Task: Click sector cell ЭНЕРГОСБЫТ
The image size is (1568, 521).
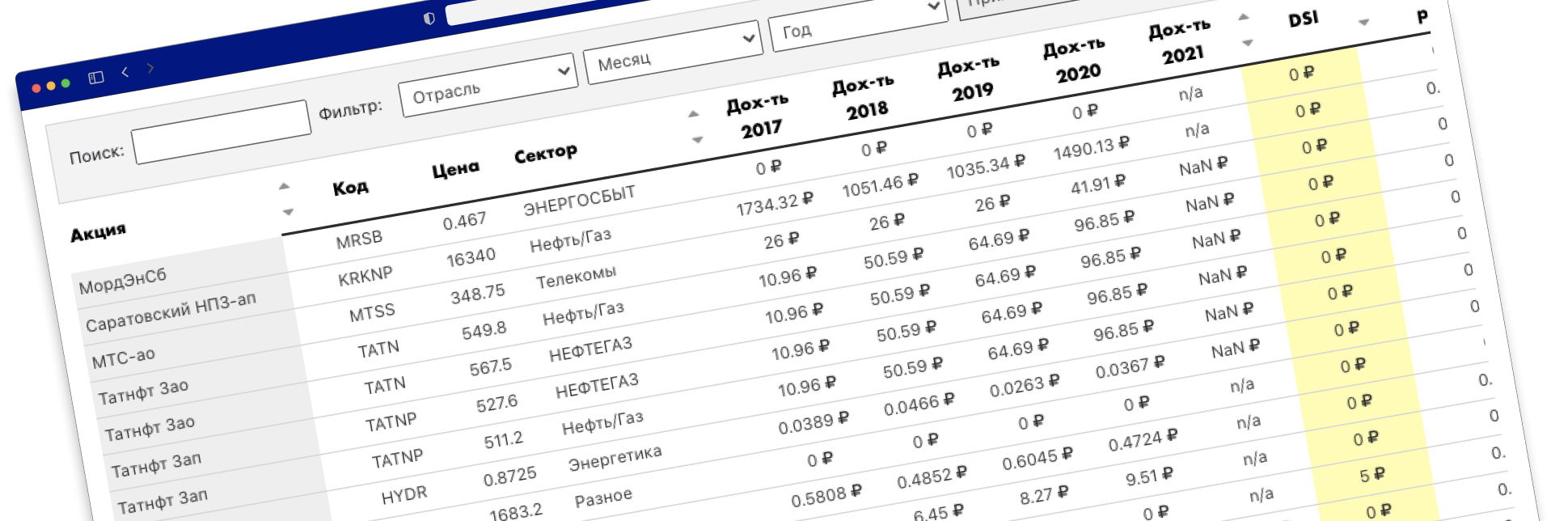Action: 579,200
